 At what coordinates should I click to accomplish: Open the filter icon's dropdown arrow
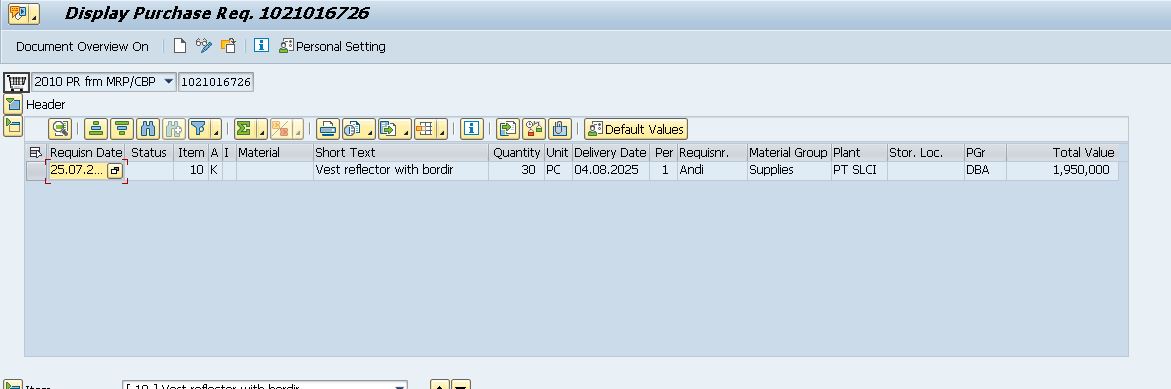point(217,129)
